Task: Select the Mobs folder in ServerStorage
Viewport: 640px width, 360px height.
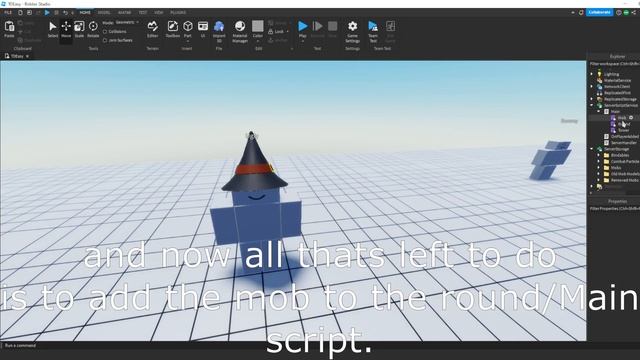Action: coord(616,168)
